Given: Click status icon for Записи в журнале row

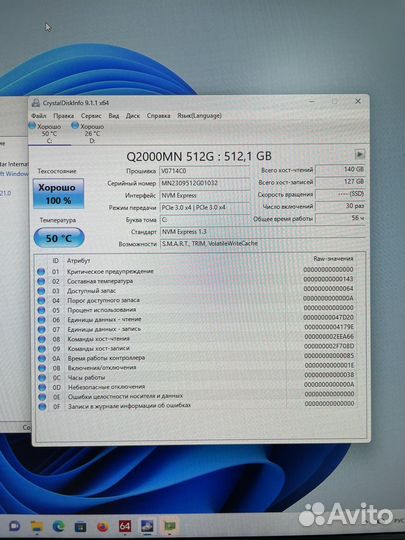Looking at the screenshot, I should 42,407.
